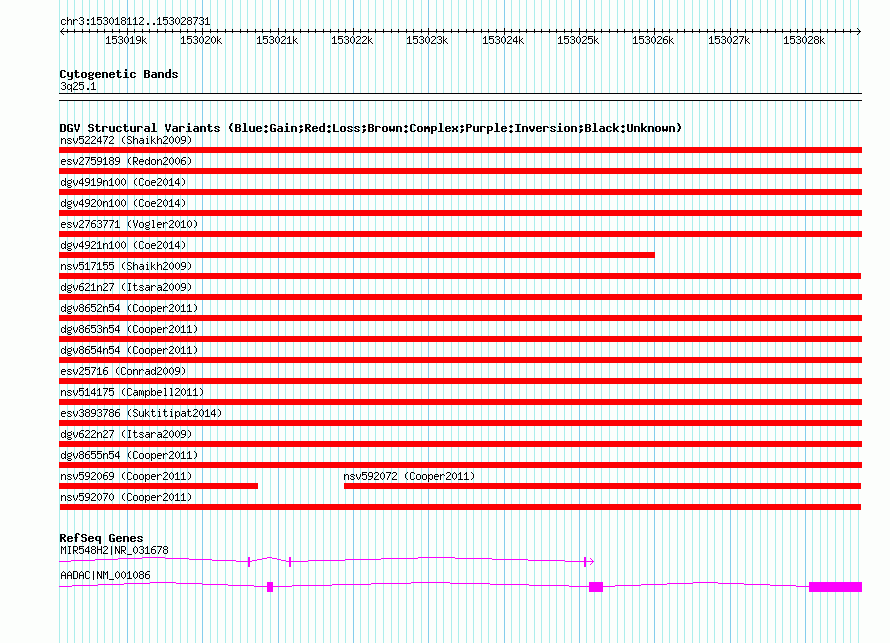Open the AADAC|NM_001086 gene label
Screen dimensions: 890x643
point(105,575)
